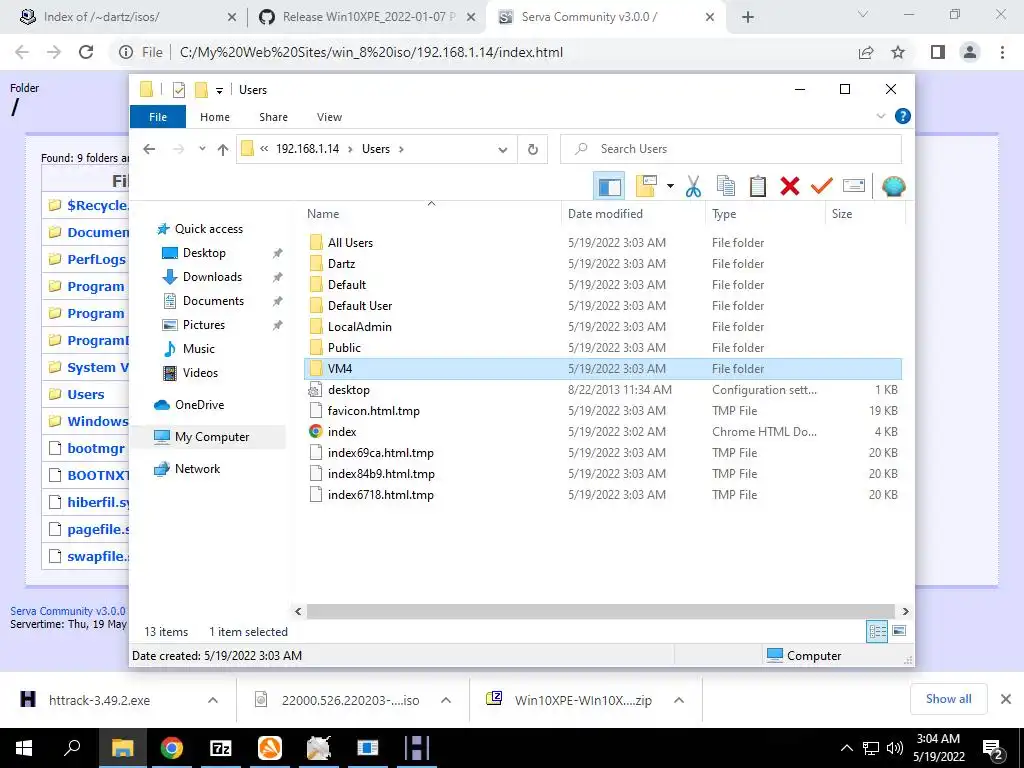The image size is (1024, 768).
Task: Select Videos in navigation pane
Action: pyautogui.click(x=200, y=373)
